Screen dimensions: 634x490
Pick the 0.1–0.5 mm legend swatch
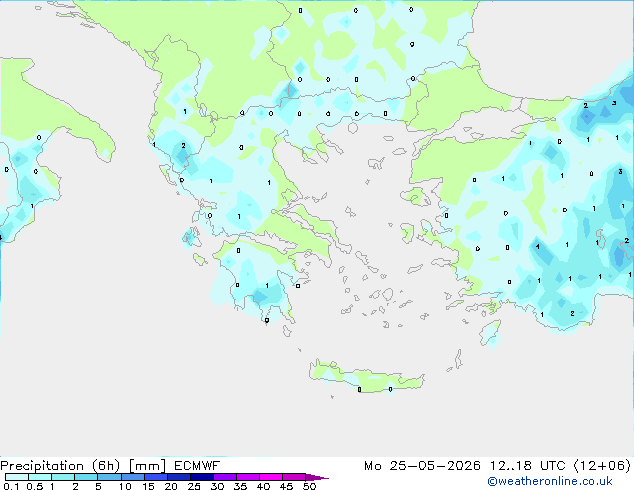tap(17, 477)
